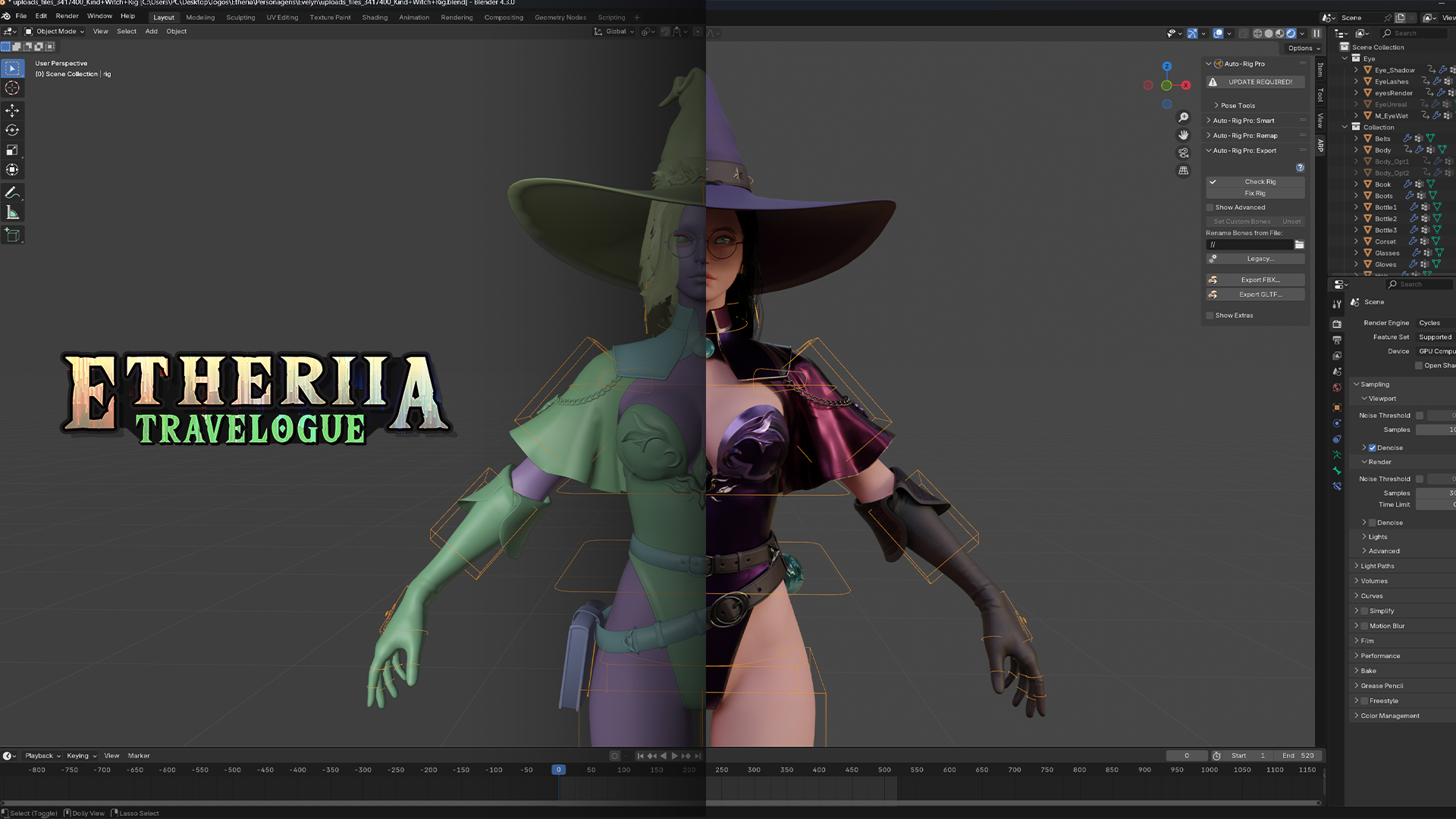Disable the Viewport Denoise checkbox
Viewport: 1456px width, 819px height.
click(x=1373, y=448)
